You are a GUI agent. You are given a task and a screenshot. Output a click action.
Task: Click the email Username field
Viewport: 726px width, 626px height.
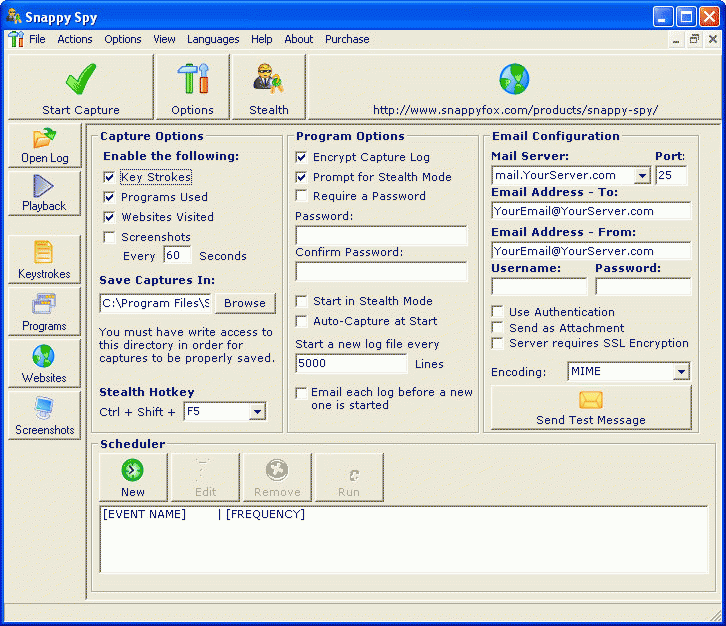(x=539, y=287)
